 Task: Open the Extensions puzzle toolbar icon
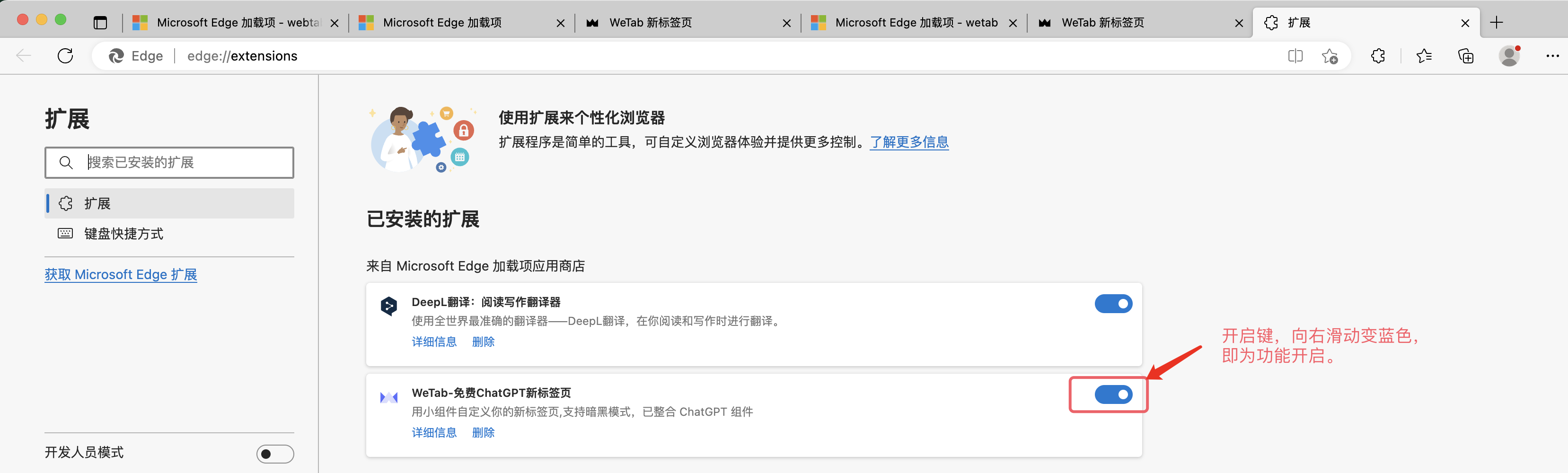tap(1378, 56)
